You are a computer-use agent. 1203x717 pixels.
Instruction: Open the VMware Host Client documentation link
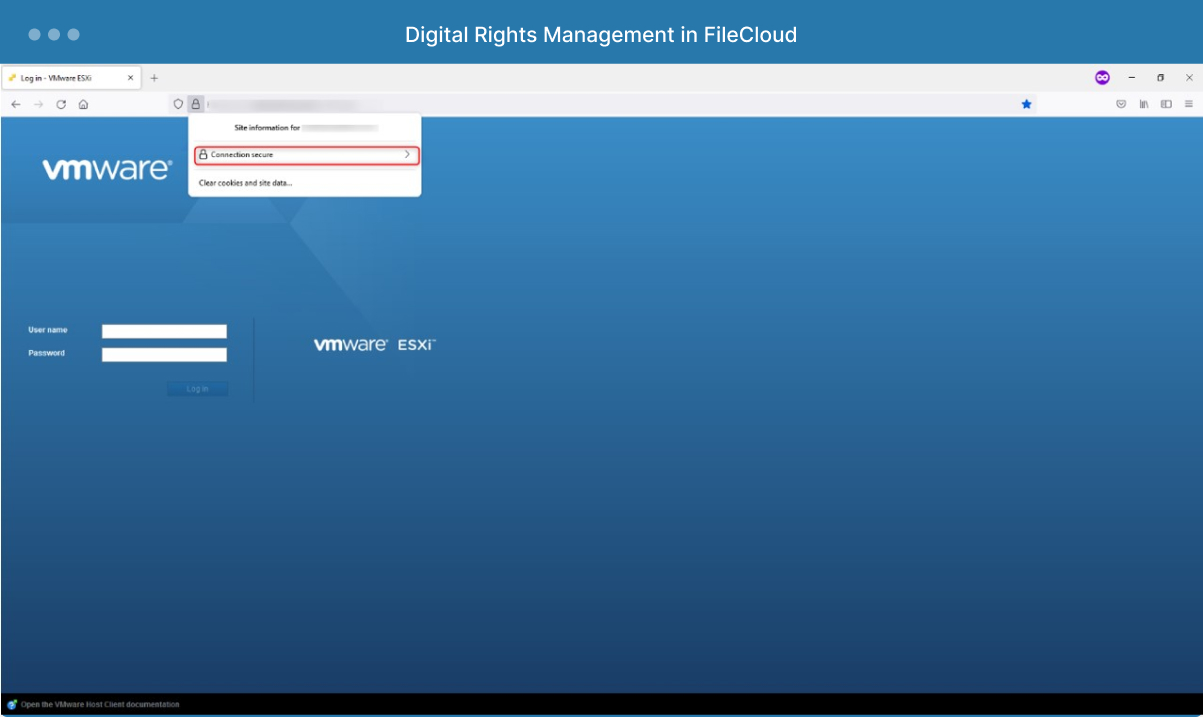click(100, 705)
